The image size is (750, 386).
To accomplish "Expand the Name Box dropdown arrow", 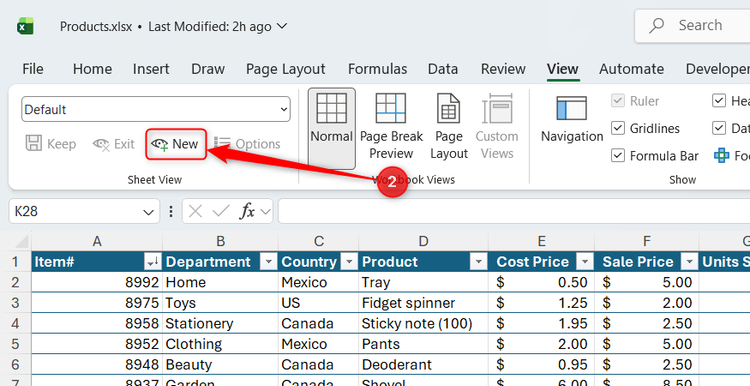I will click(149, 212).
